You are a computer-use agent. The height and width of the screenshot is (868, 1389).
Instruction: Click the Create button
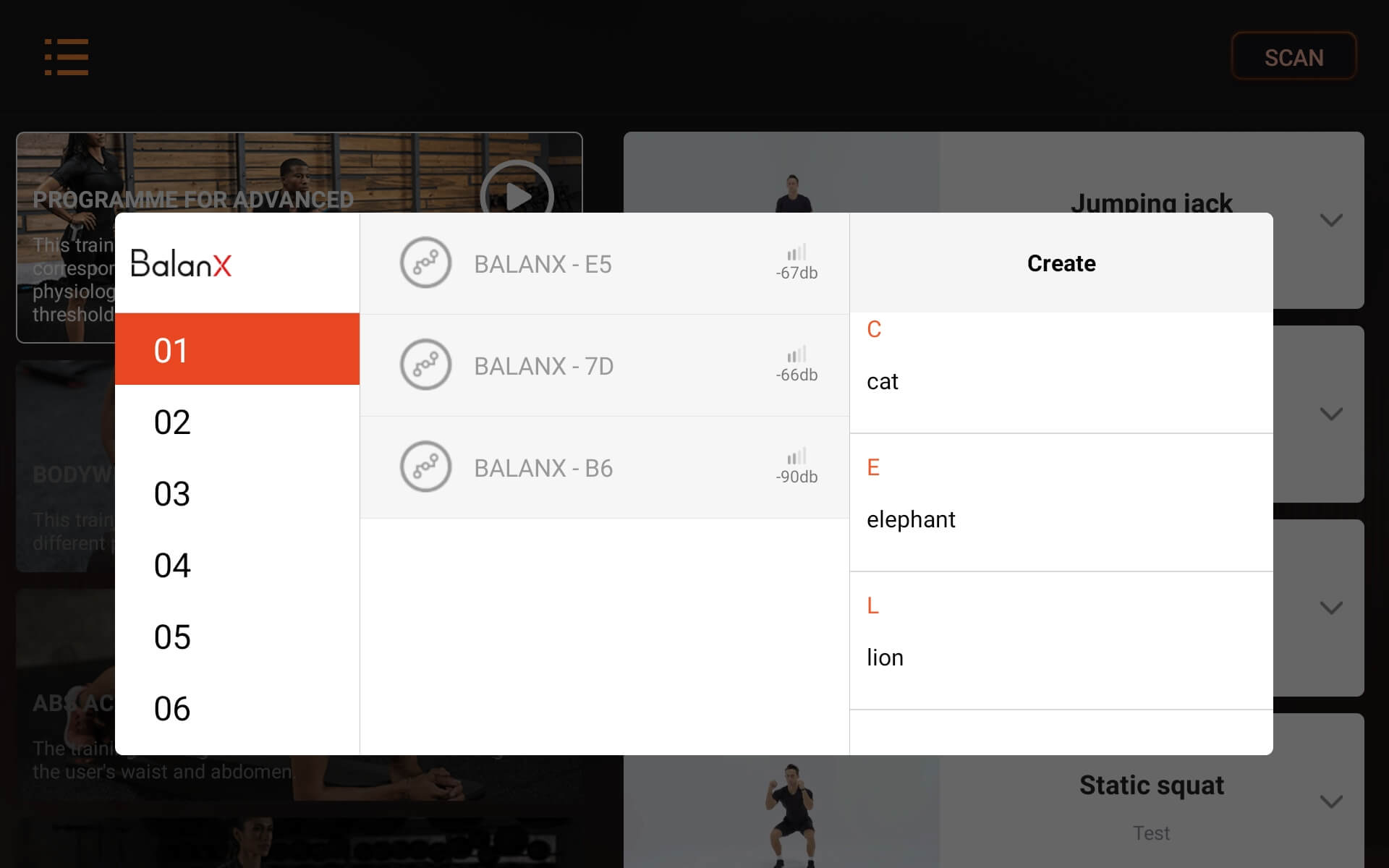1061,263
